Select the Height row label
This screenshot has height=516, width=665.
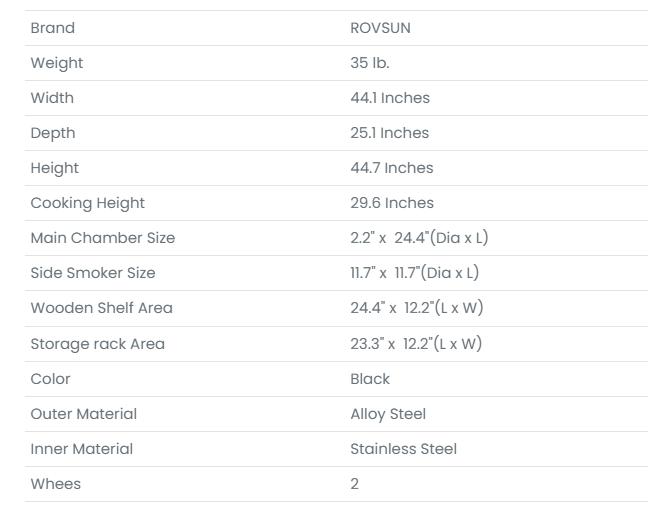(54, 168)
